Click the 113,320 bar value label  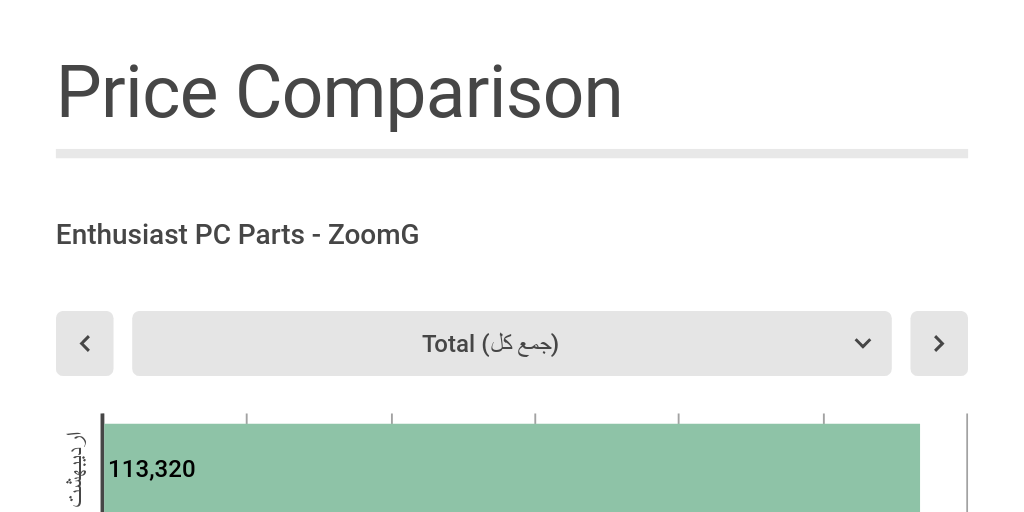point(152,469)
